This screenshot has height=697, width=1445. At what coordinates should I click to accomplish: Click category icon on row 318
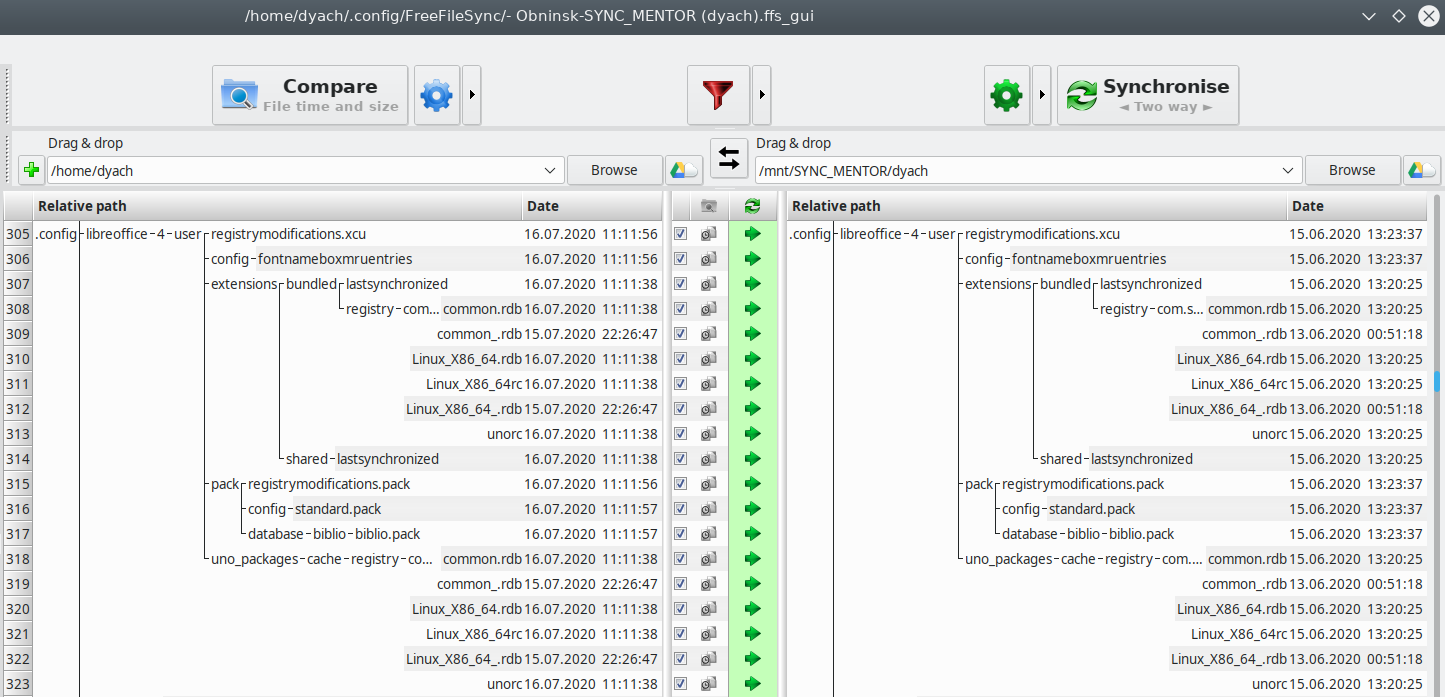coord(709,559)
